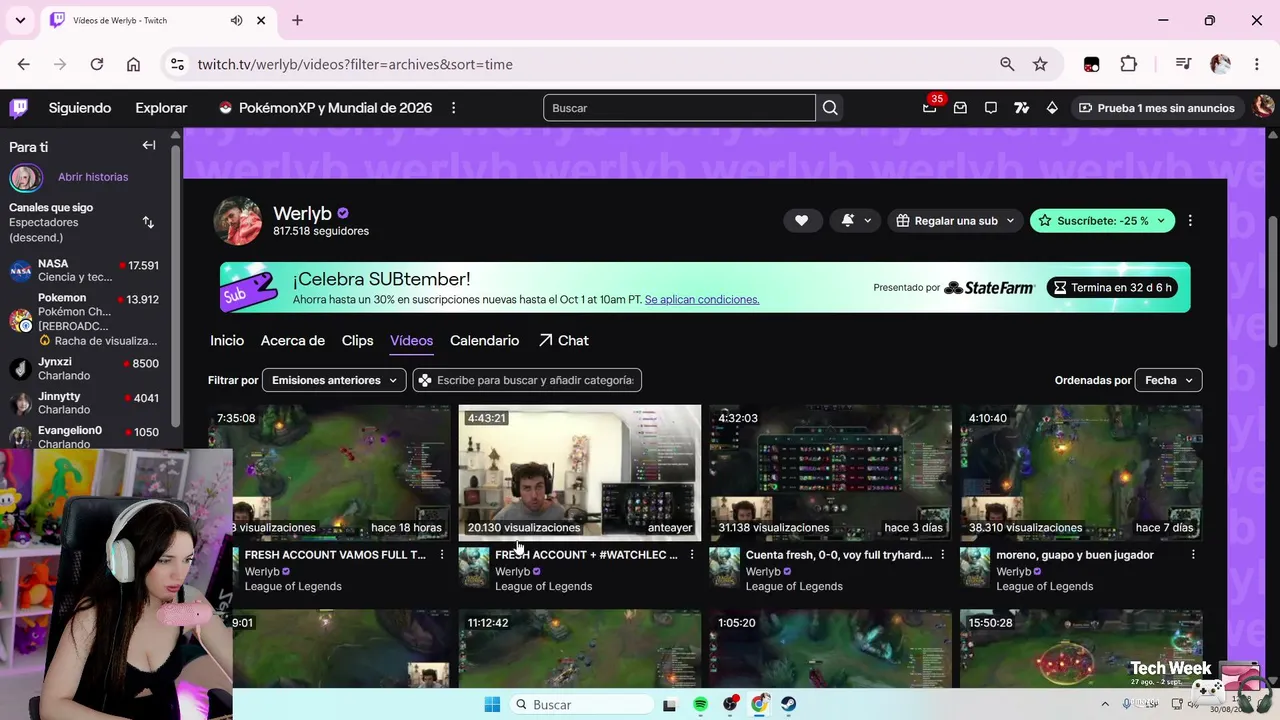
Task: Click the search magnifier button in Twitch
Action: tap(830, 107)
